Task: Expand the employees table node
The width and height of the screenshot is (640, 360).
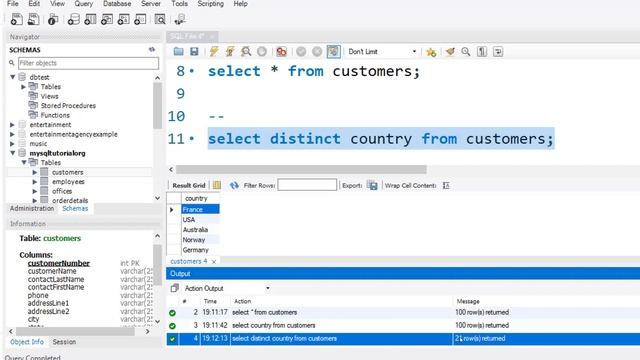Action: pos(35,182)
